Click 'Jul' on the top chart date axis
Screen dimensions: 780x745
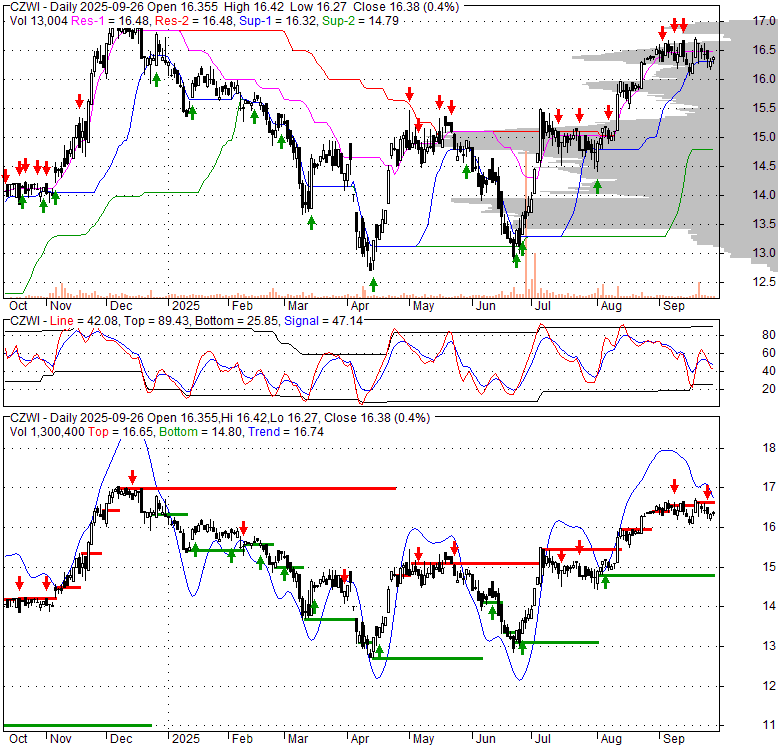[542, 306]
